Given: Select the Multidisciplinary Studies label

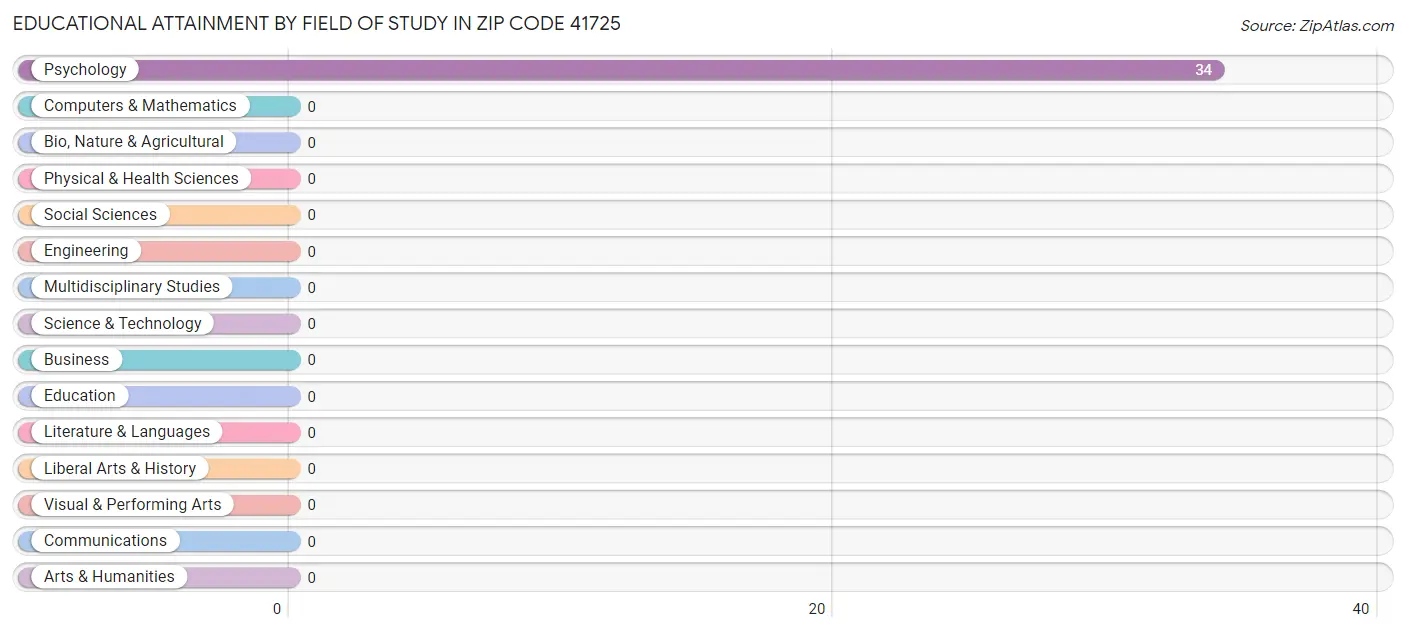Looking at the screenshot, I should click(x=132, y=287).
